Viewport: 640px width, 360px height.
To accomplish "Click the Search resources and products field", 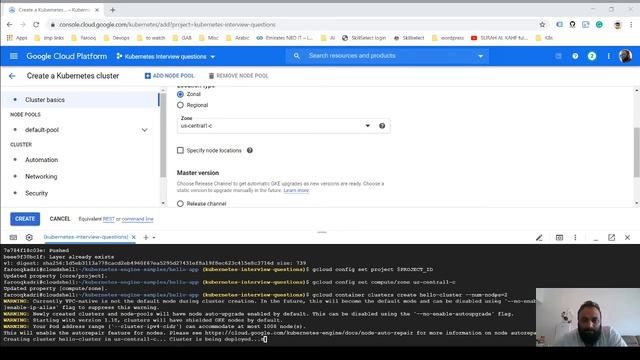I will pyautogui.click(x=388, y=56).
